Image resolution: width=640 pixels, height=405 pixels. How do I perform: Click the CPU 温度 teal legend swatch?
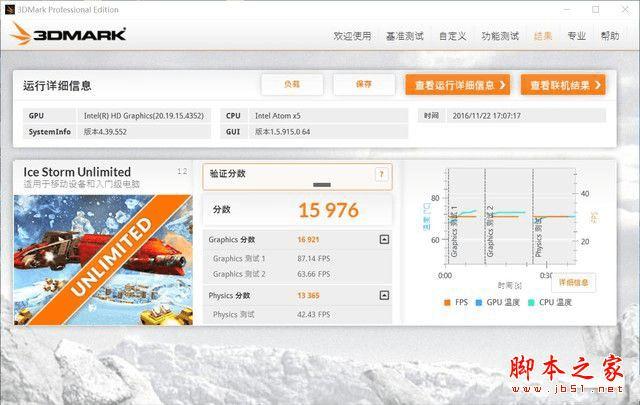tap(531, 303)
